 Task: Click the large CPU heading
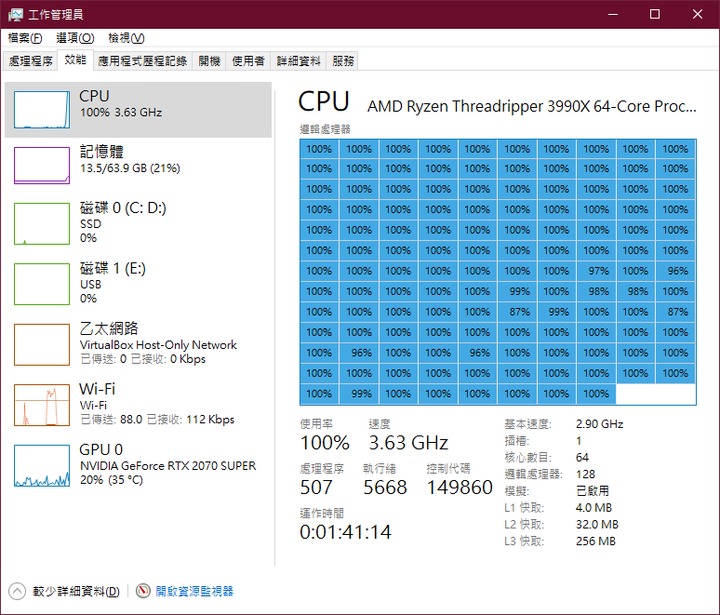coord(324,102)
